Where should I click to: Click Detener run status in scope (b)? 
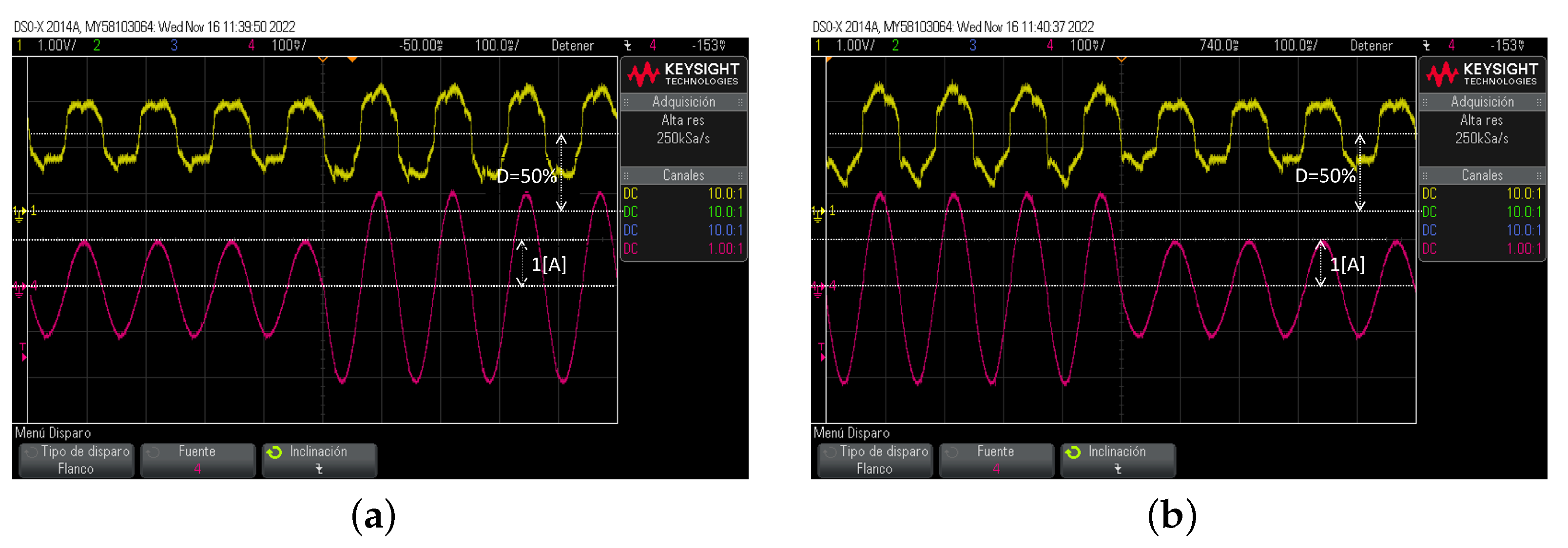tap(1372, 46)
